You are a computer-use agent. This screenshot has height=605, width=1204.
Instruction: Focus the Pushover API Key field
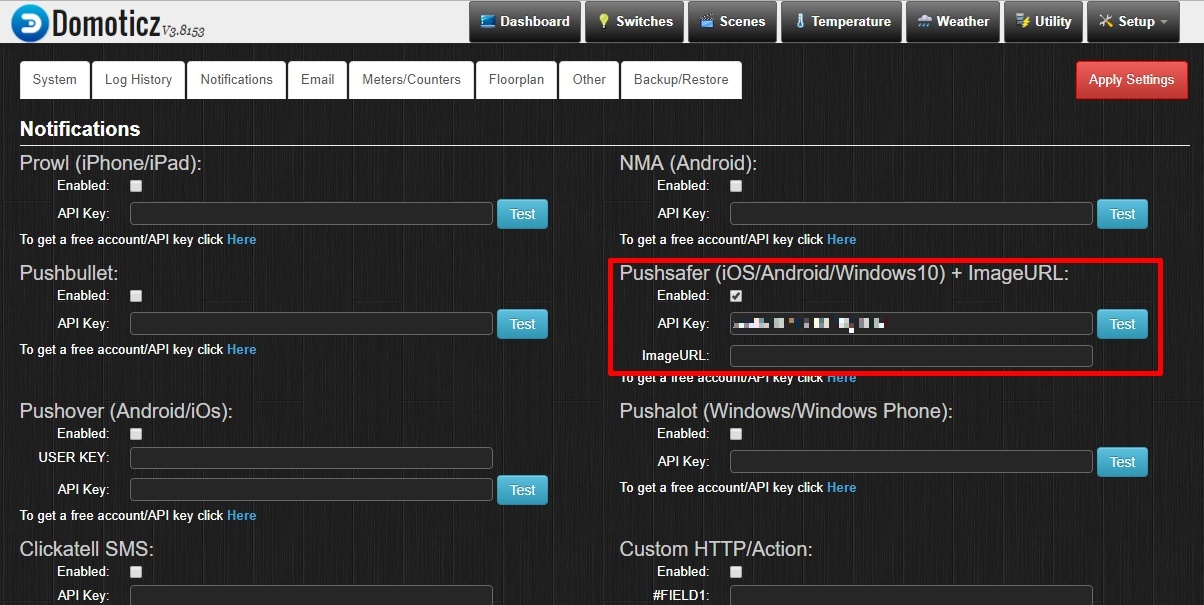coord(311,490)
